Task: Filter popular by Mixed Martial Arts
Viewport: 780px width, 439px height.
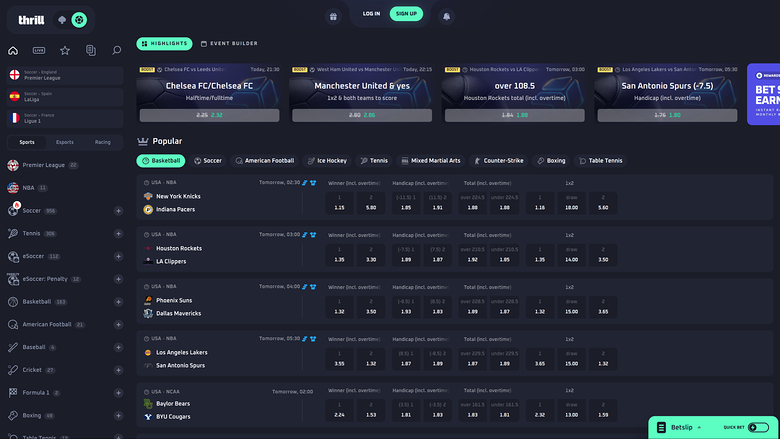Action: pos(430,161)
